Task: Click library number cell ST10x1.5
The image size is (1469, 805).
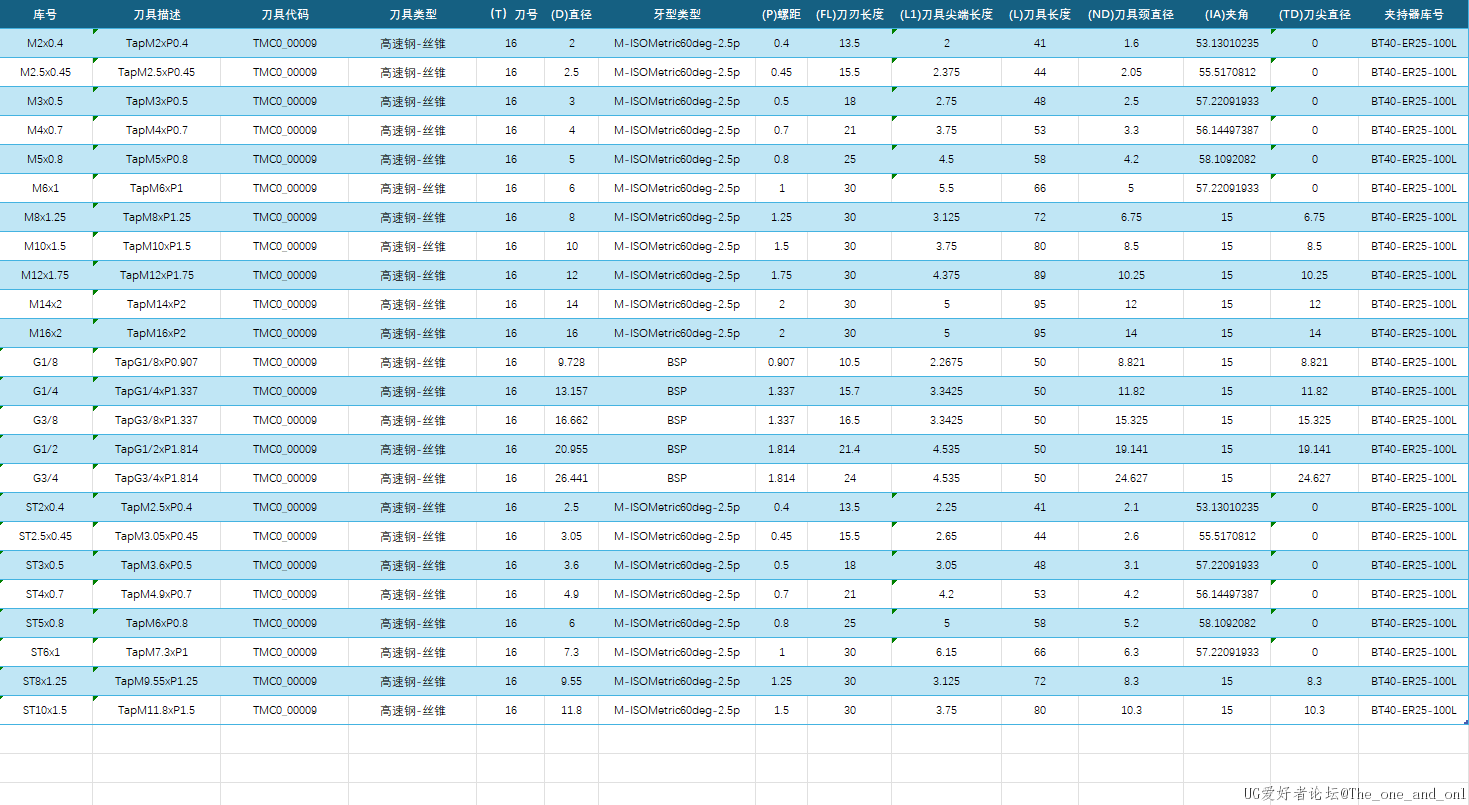Action: tap(46, 710)
